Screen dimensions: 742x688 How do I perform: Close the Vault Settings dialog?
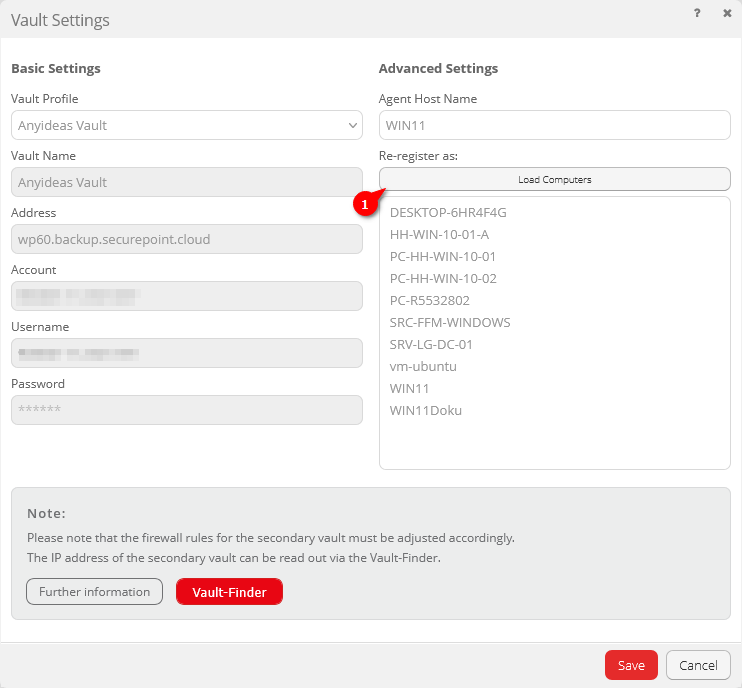727,14
